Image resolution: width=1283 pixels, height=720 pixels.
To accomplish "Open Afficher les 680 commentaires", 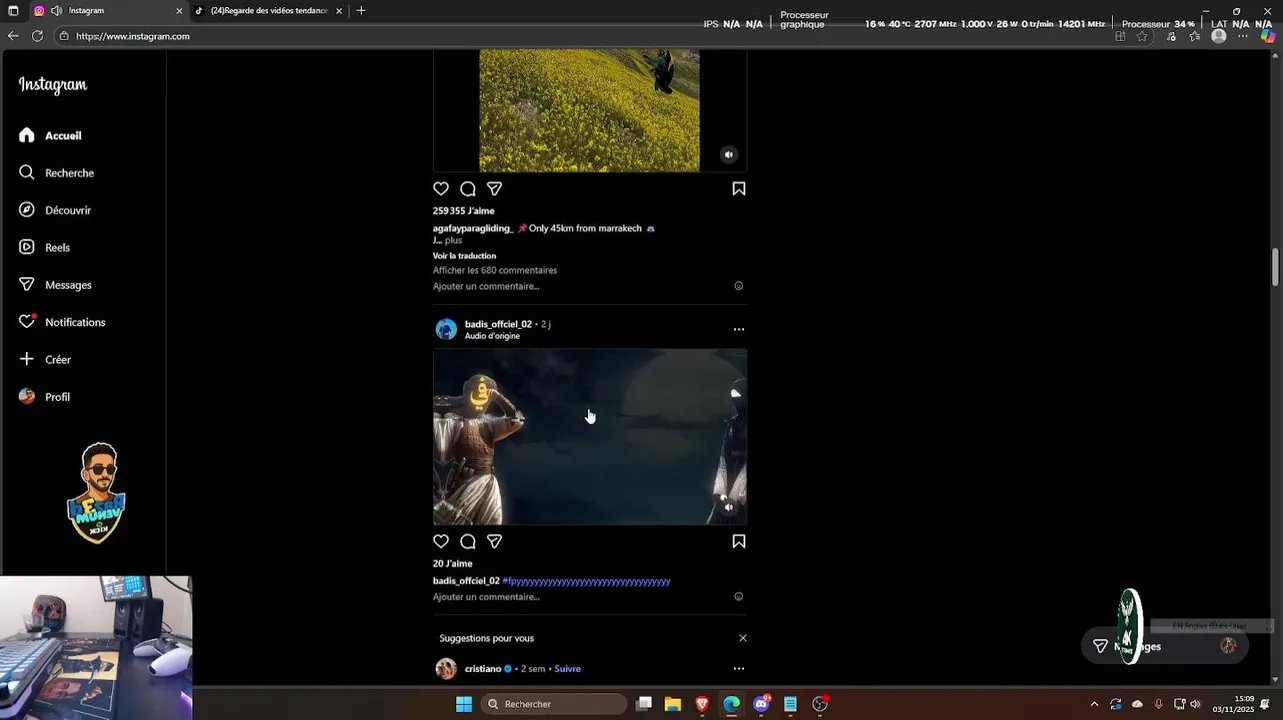I will coord(495,270).
